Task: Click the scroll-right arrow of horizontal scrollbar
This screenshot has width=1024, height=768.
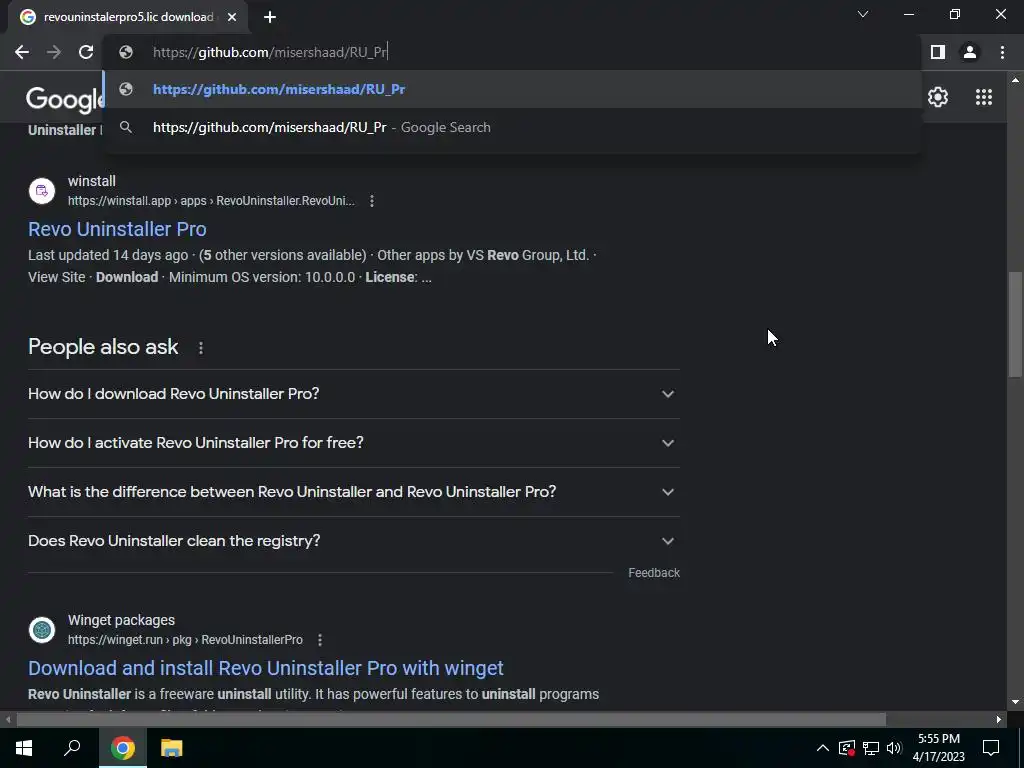Action: tap(999, 720)
